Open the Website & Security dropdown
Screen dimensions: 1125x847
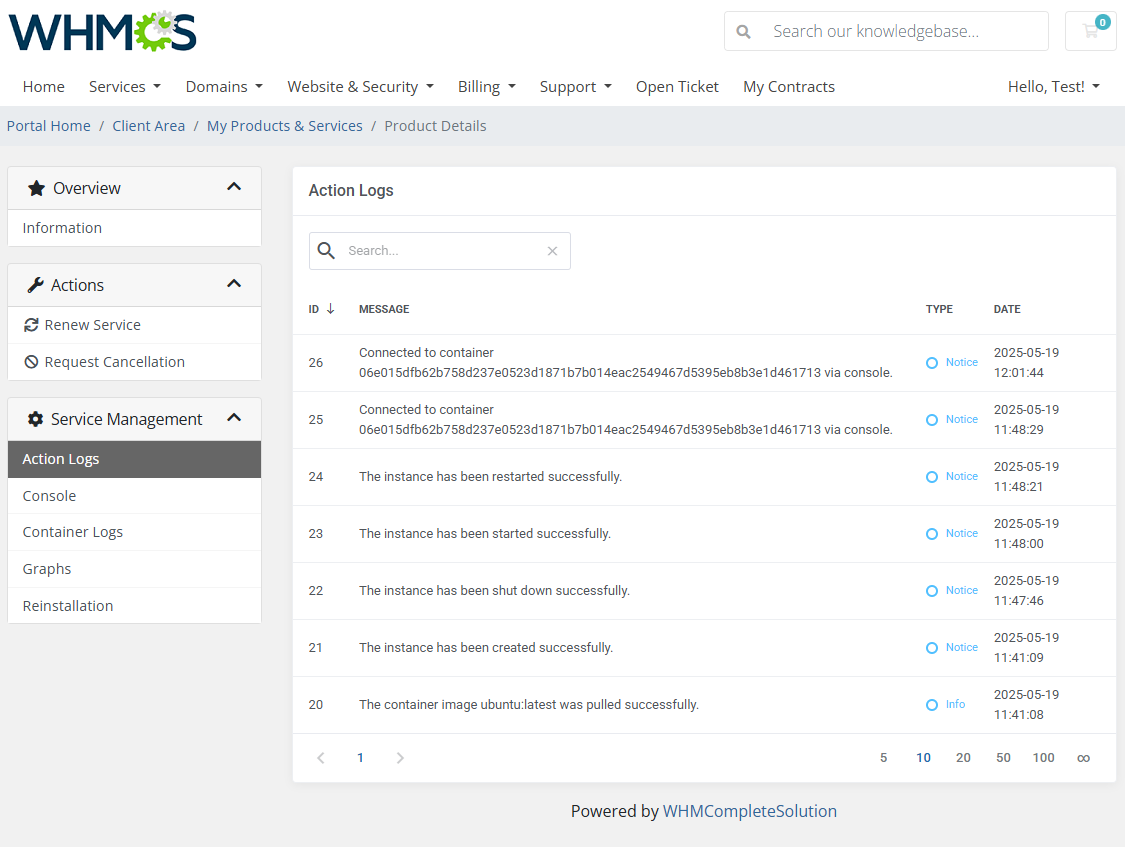(x=361, y=87)
